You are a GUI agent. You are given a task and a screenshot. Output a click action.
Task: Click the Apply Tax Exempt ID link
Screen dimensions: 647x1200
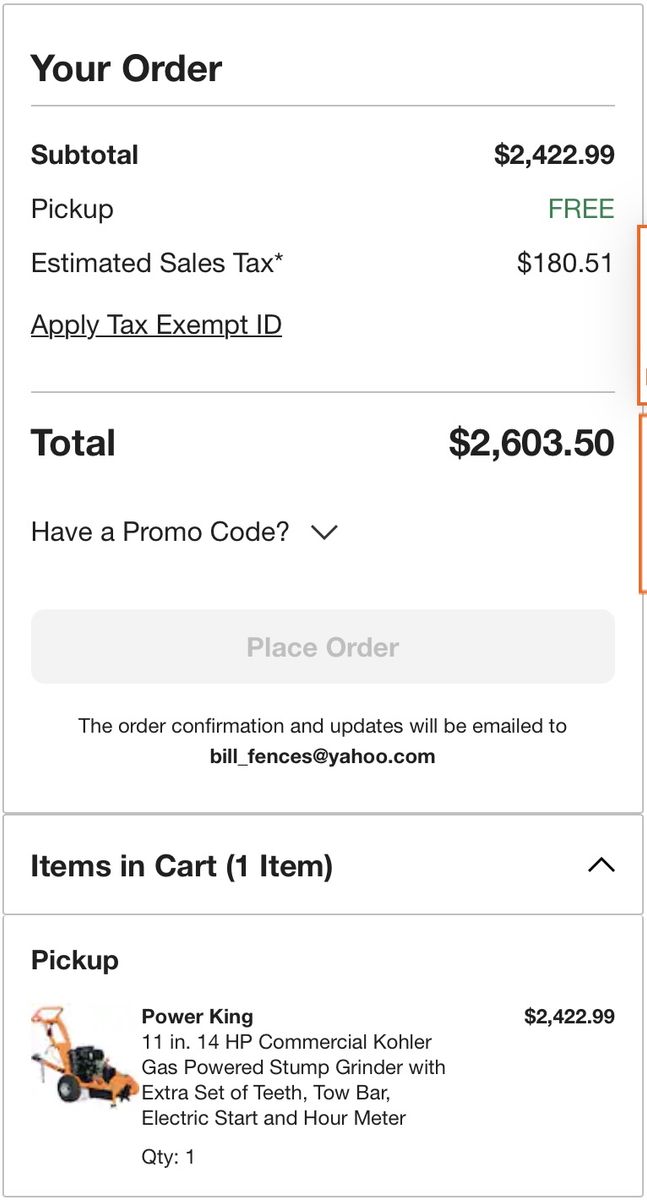pos(156,325)
